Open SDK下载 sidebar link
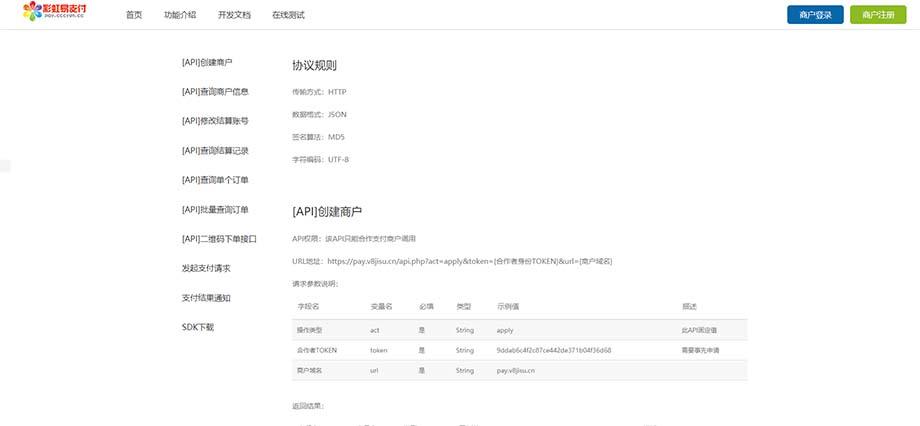Screen dimensions: 920x426 198,327
